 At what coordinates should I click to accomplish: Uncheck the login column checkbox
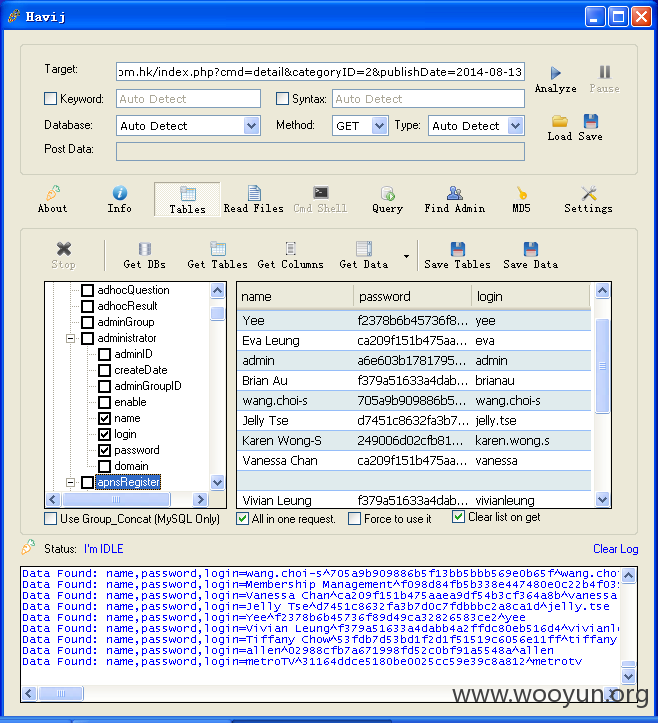(105, 434)
